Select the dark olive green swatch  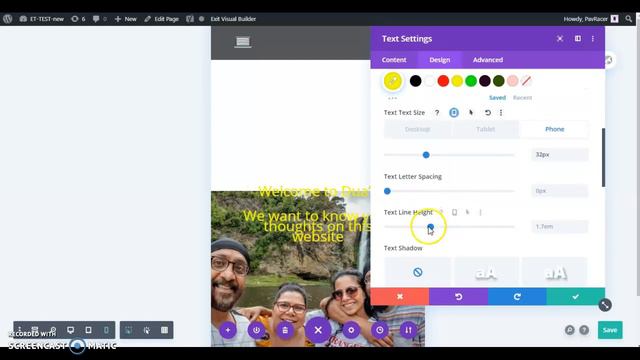499,81
